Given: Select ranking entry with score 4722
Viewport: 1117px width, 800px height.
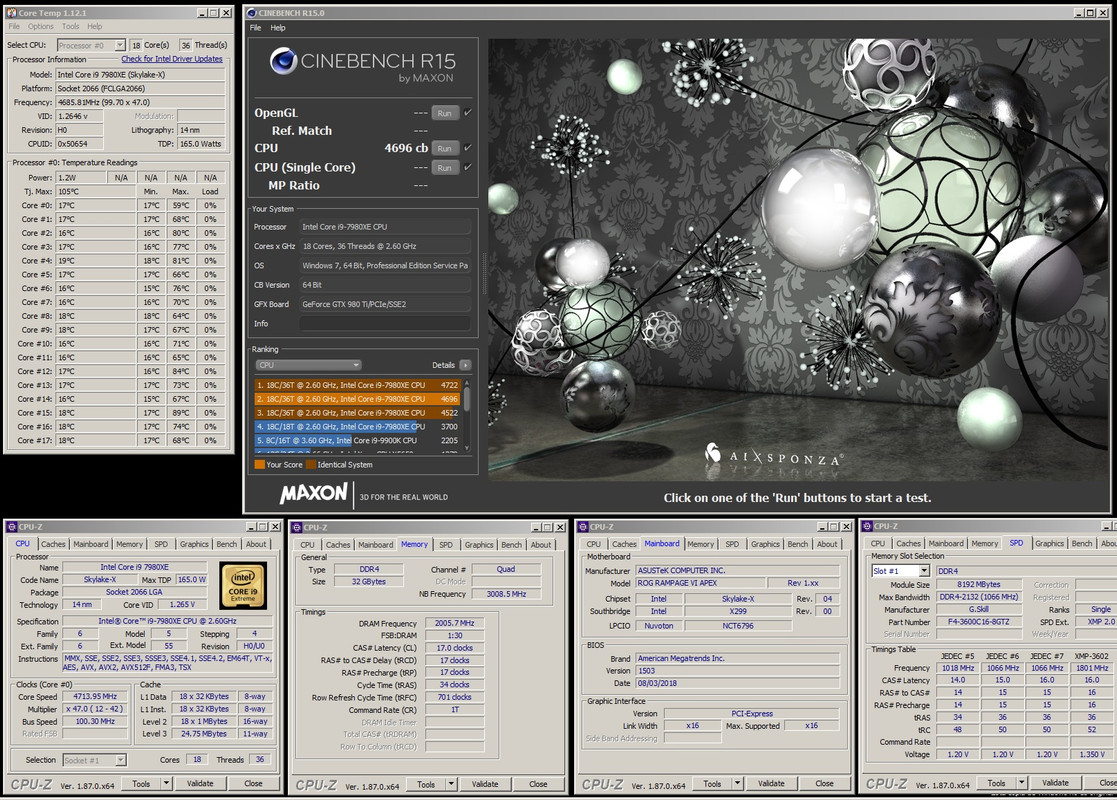Looking at the screenshot, I should click(x=358, y=385).
